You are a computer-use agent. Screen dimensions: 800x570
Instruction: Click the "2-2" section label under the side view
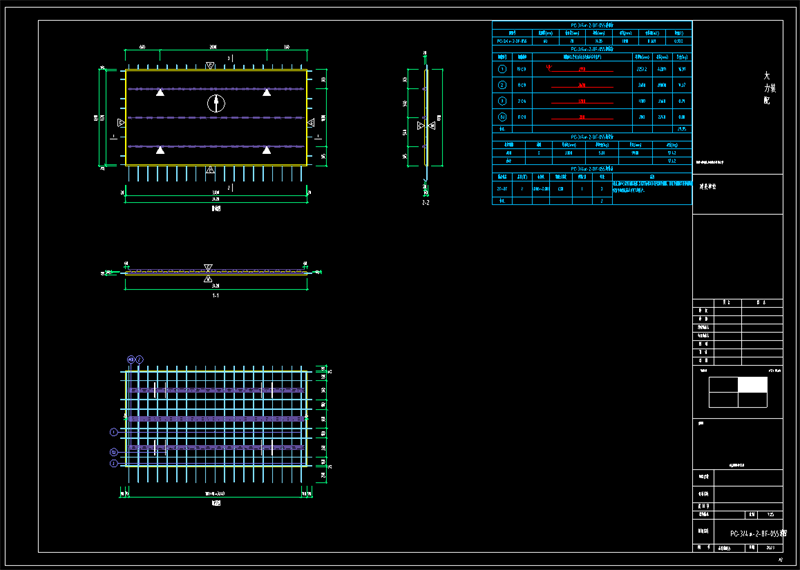(x=426, y=203)
